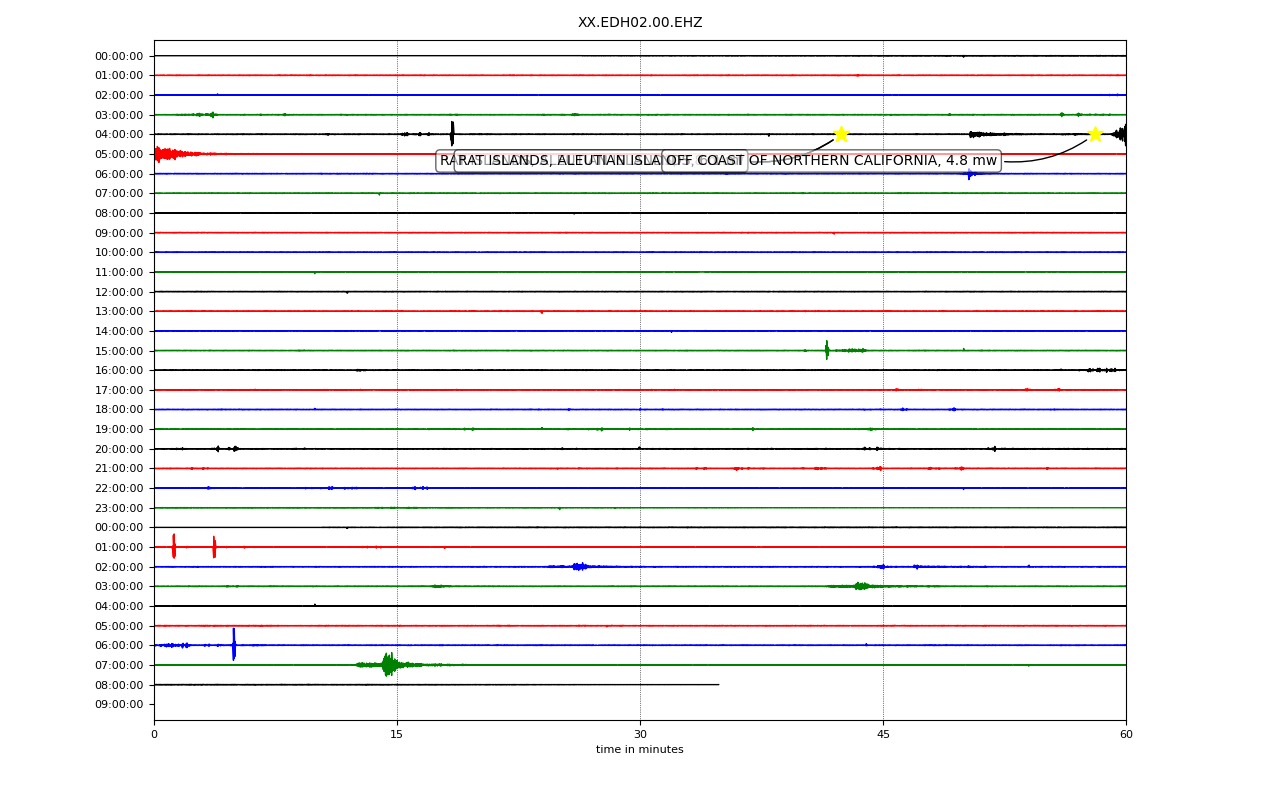1280x800 pixels.
Task: Click the yellow star near 58 minutes
Action: point(1095,134)
